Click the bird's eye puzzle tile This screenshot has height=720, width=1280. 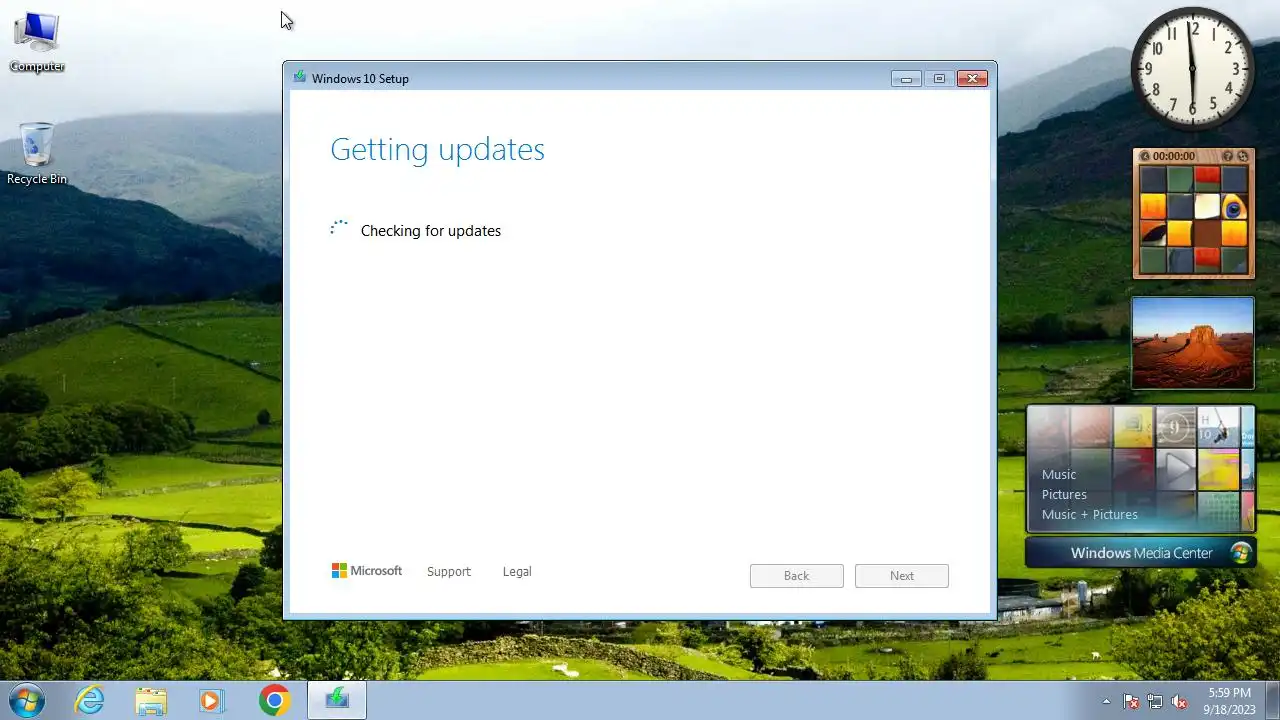[1234, 207]
